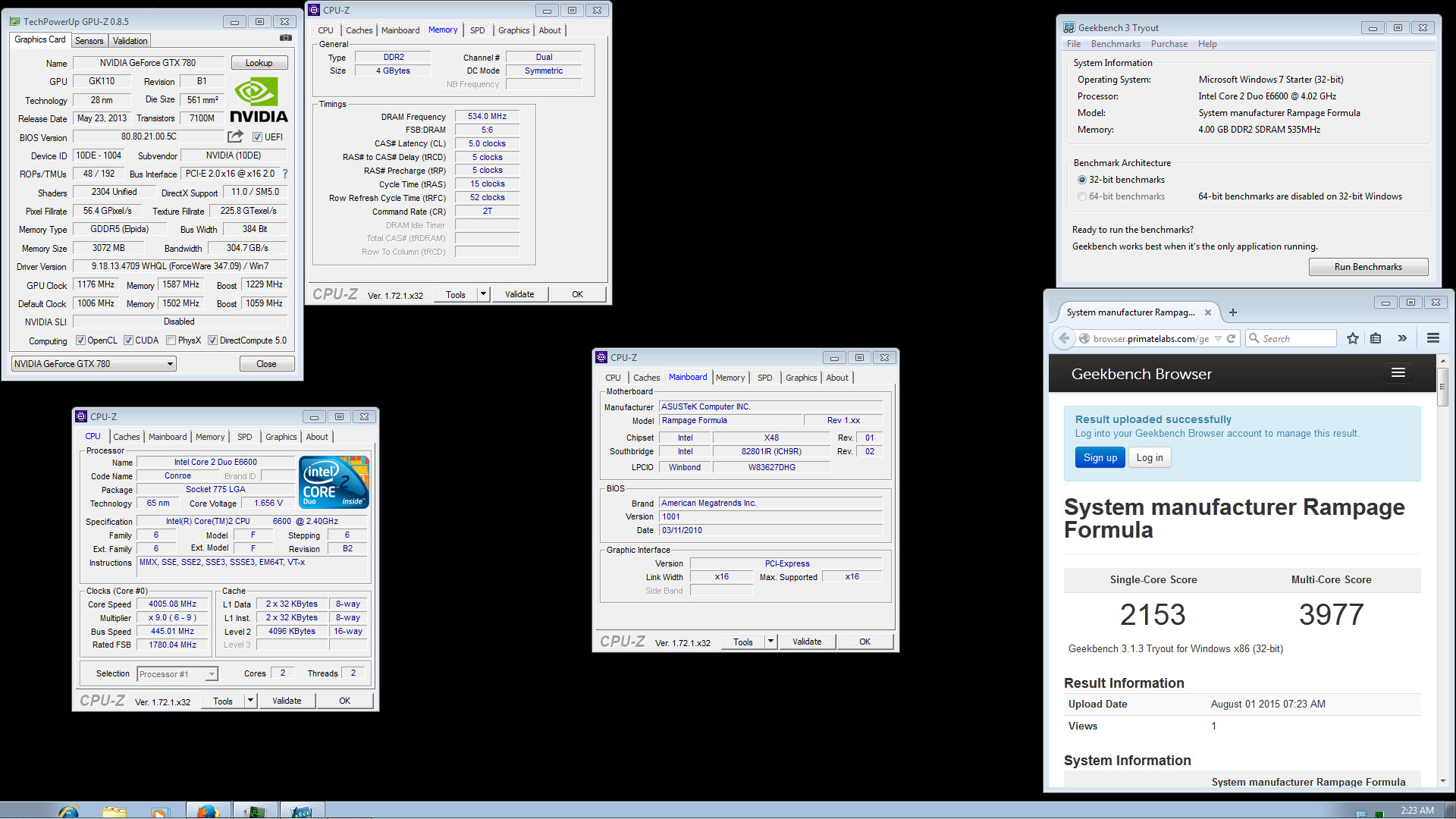Screen dimensions: 1456x819
Task: Open Windows Explorer folder on the taskbar
Action: 115,811
